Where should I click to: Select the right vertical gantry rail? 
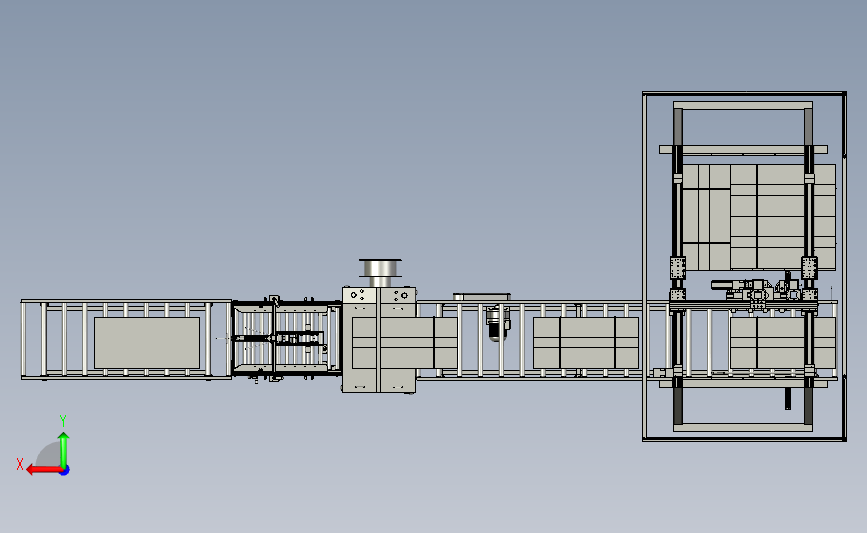[x=808, y=265]
